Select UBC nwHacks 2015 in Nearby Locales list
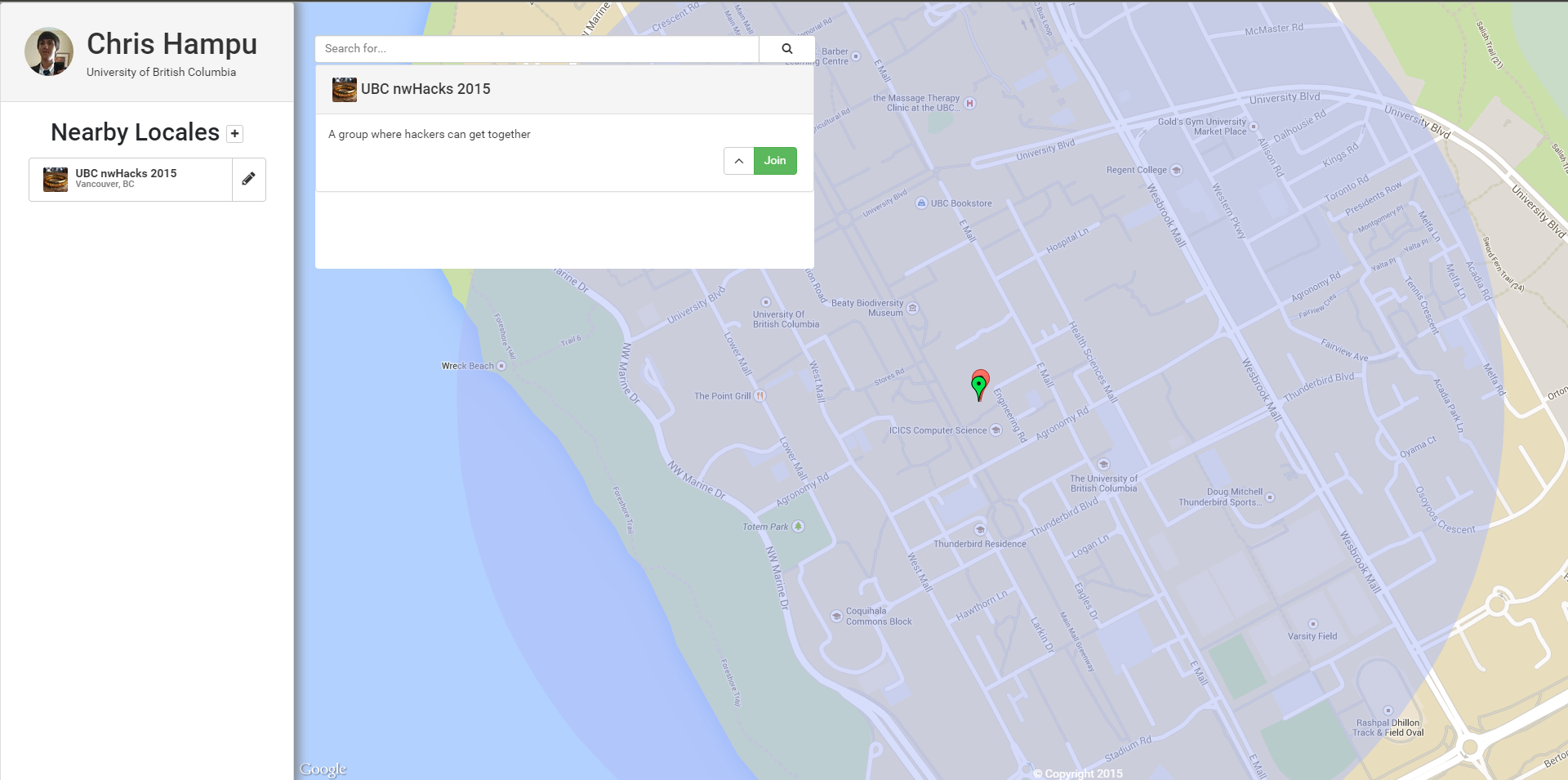 (131, 180)
